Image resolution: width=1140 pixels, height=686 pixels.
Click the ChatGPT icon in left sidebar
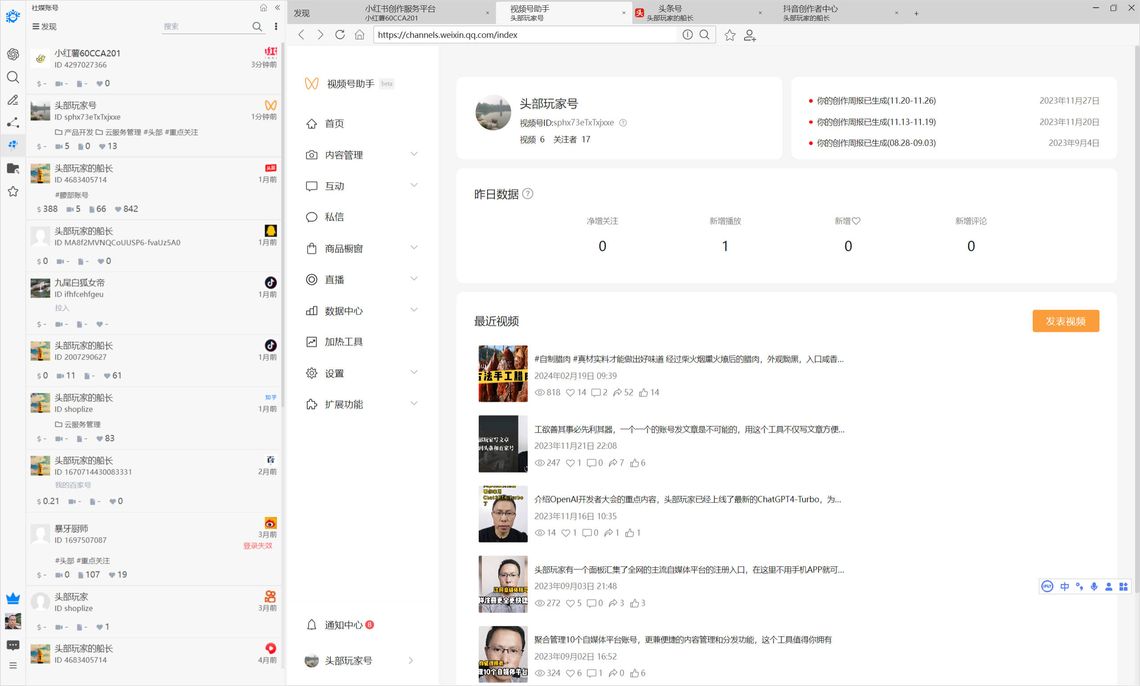pos(13,54)
